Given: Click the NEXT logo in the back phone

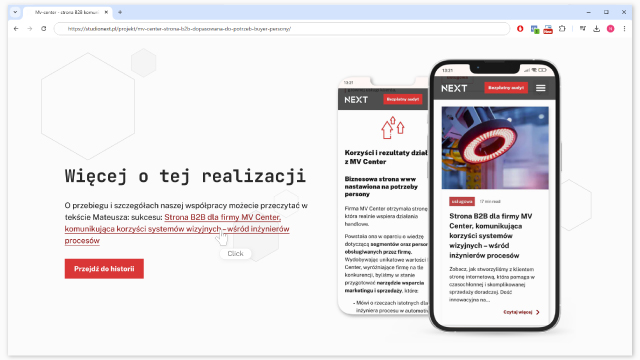Looking at the screenshot, I should coord(356,100).
